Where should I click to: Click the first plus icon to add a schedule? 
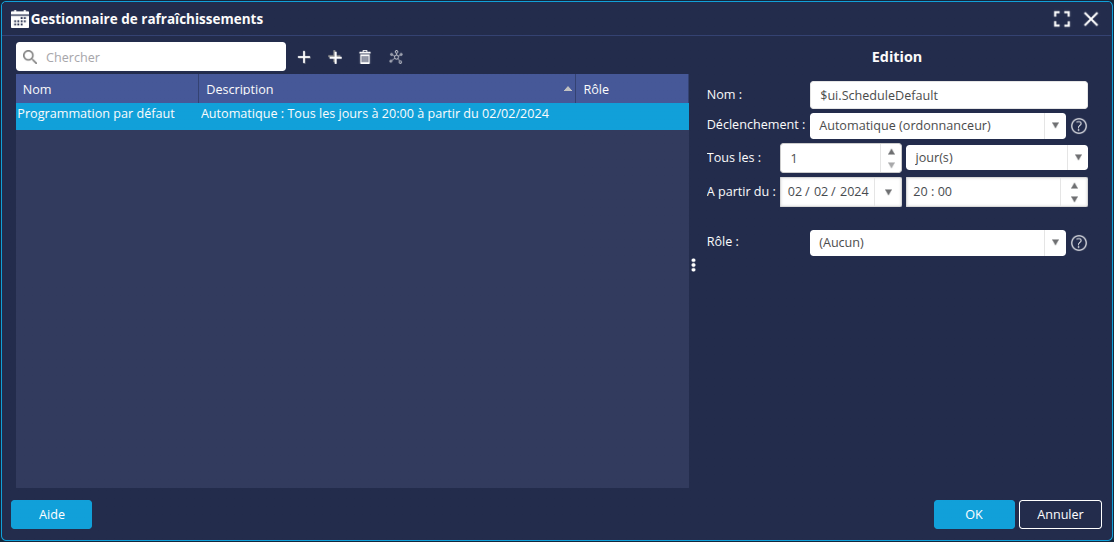click(x=304, y=58)
